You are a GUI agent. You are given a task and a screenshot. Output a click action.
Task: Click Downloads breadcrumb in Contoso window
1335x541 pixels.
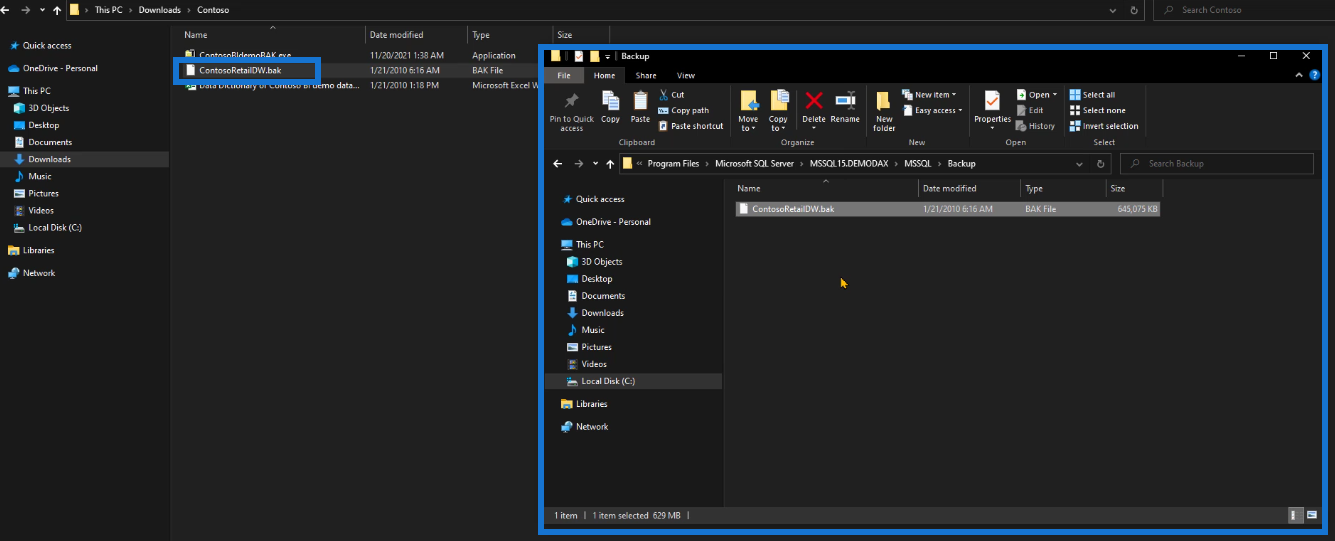[160, 10]
